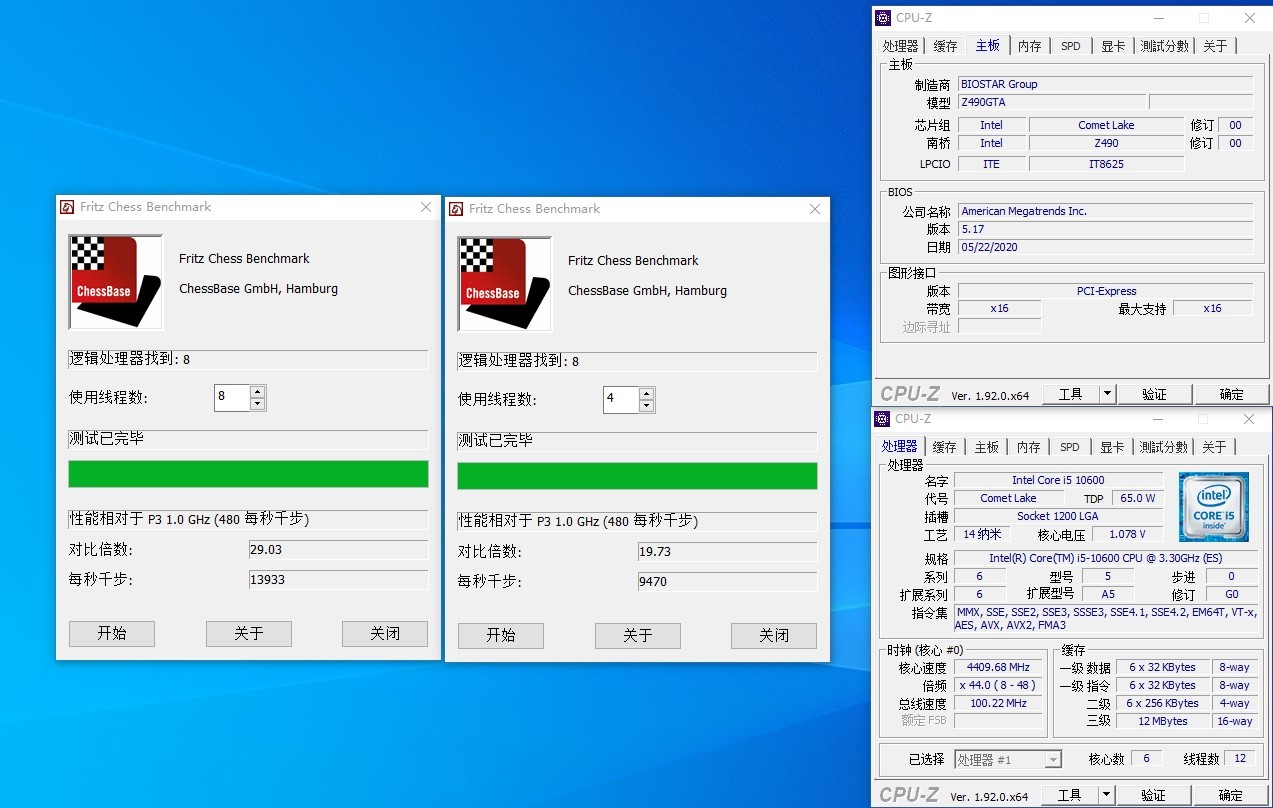Open the 内存 tab in the upper CPU-Z window

pos(1029,46)
